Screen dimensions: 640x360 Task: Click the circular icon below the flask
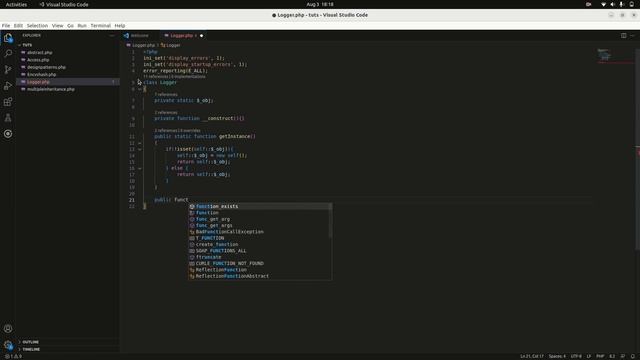click(8, 134)
